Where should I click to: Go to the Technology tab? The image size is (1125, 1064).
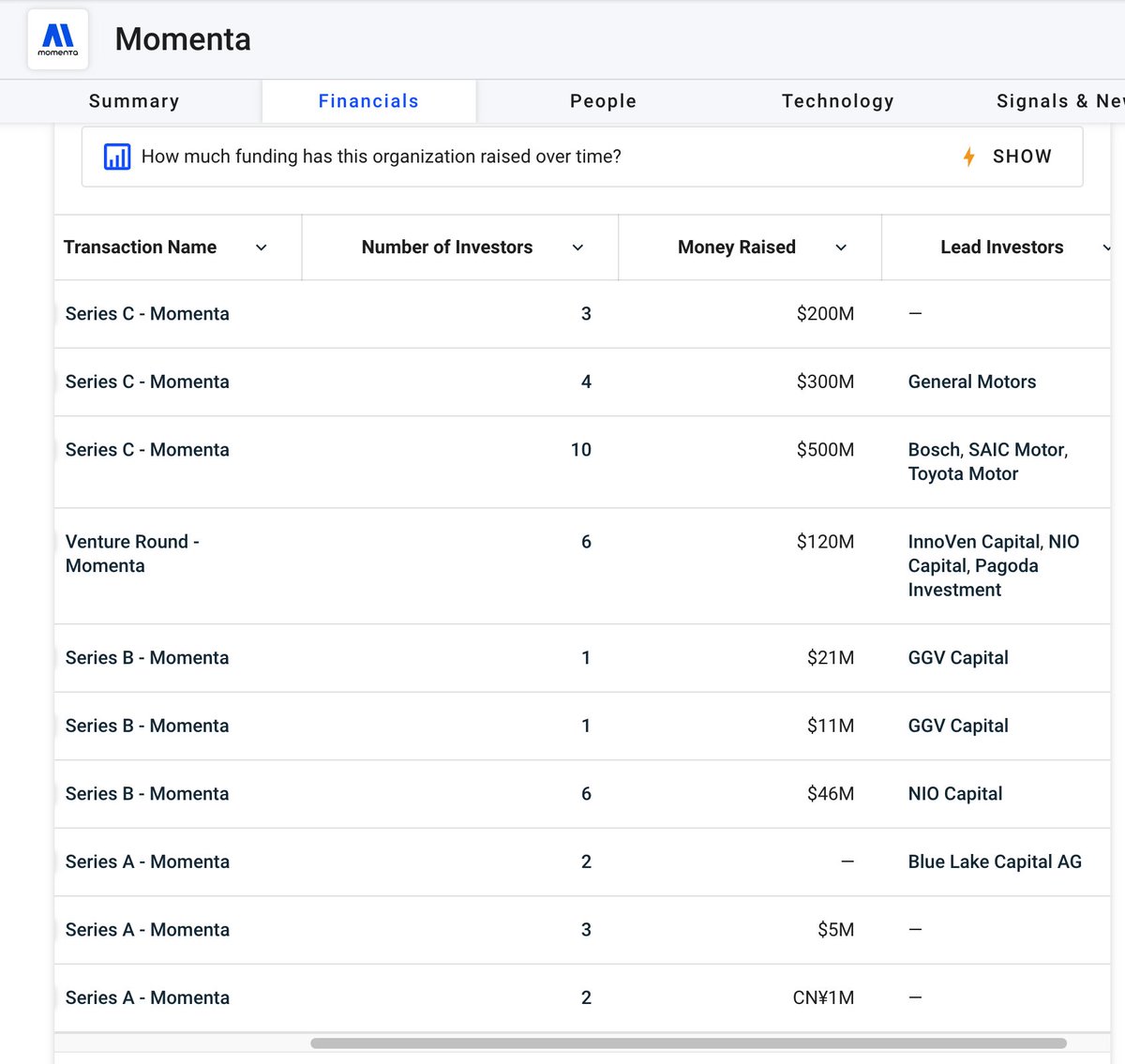[x=837, y=101]
